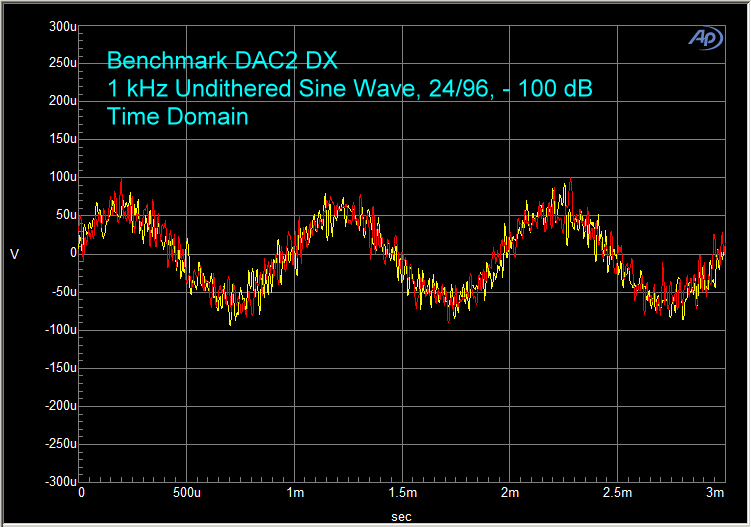Image resolution: width=751 pixels, height=527 pixels.
Task: Click the 500u tick on the time axis
Action: [x=188, y=493]
